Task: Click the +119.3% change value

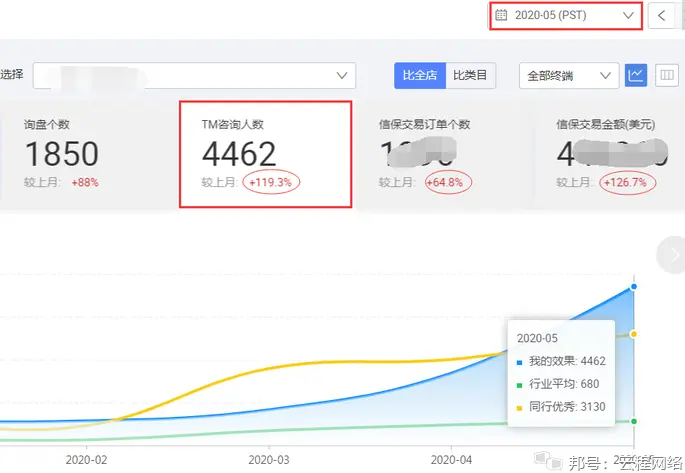Action: [x=270, y=182]
